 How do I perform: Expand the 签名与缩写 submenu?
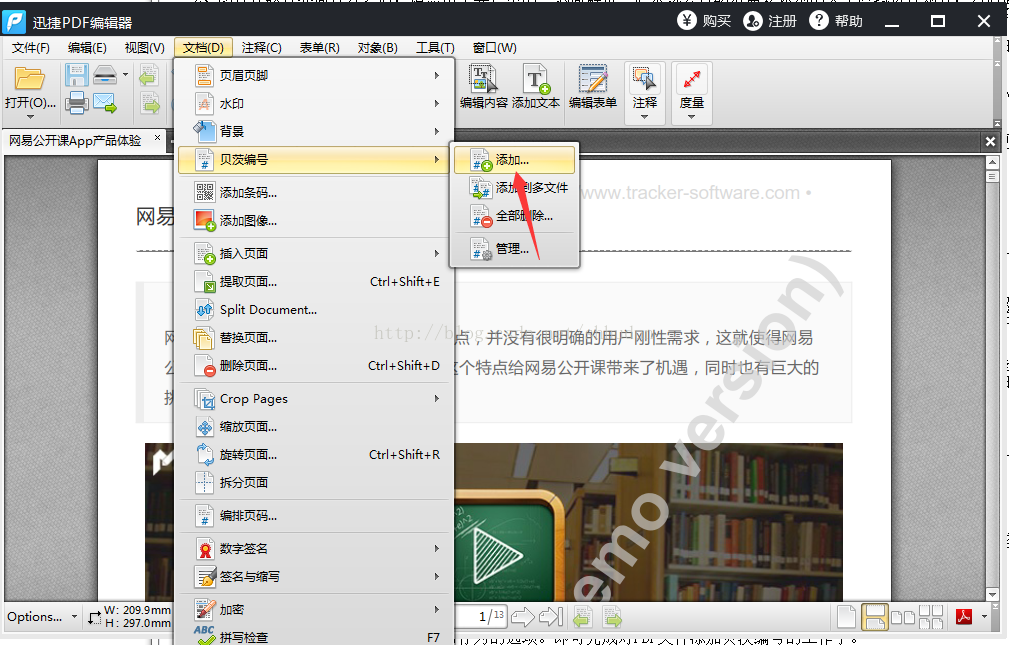coord(315,577)
